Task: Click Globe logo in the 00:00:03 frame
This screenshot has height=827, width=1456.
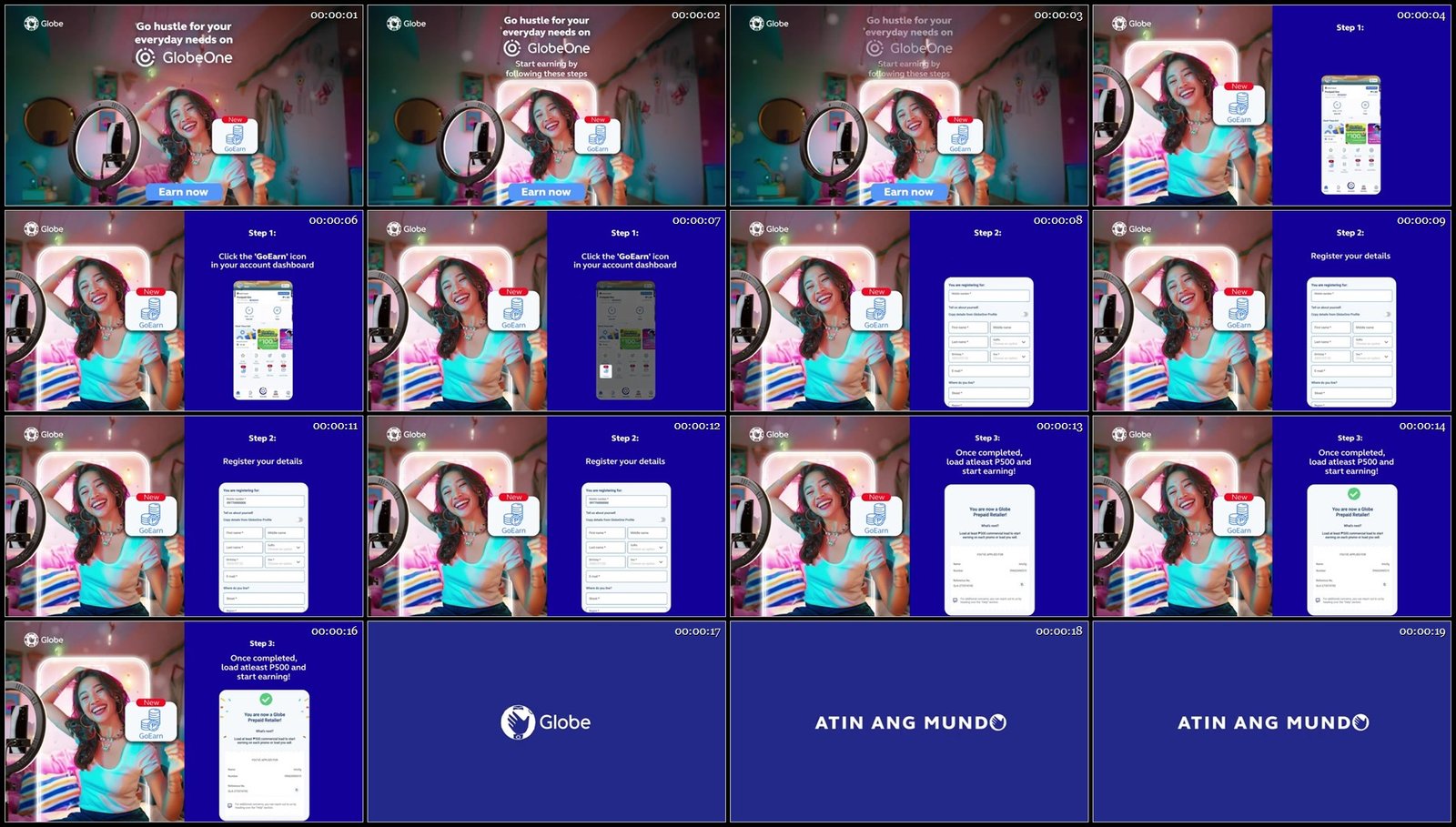Action: point(769,24)
